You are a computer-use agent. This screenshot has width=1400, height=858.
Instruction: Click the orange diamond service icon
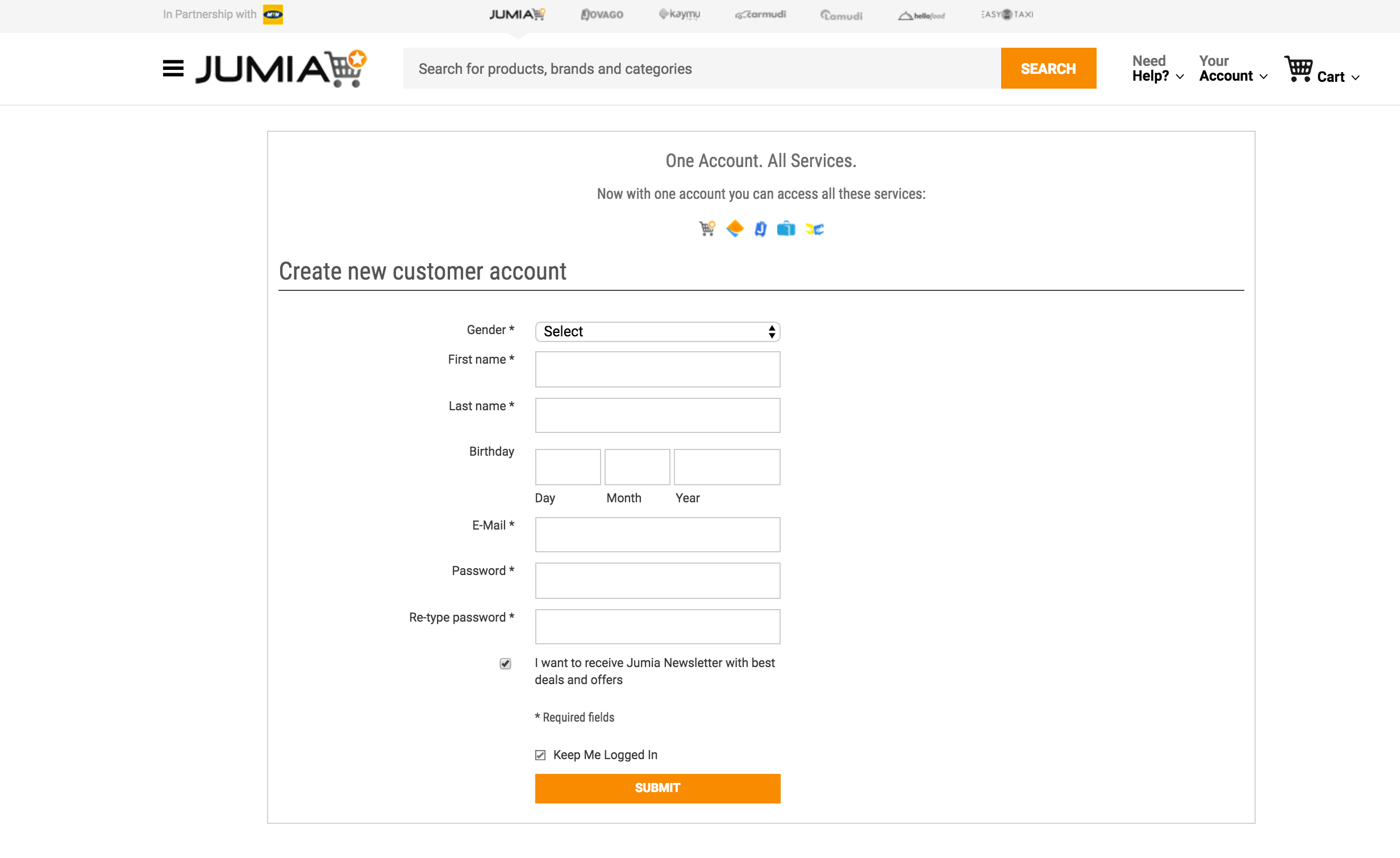click(735, 228)
